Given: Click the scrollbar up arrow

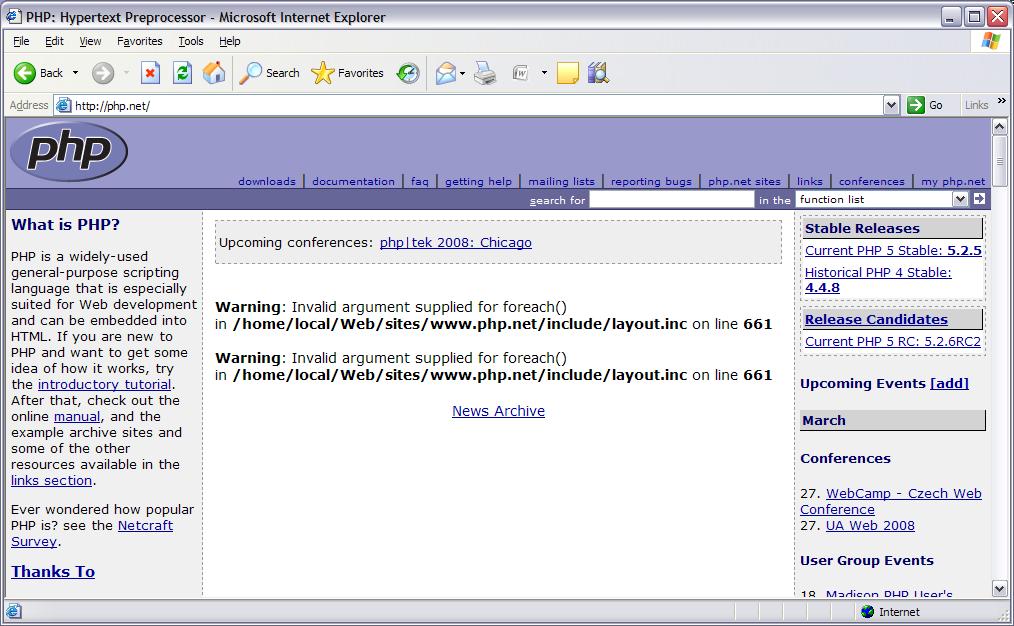Looking at the screenshot, I should [x=1000, y=127].
